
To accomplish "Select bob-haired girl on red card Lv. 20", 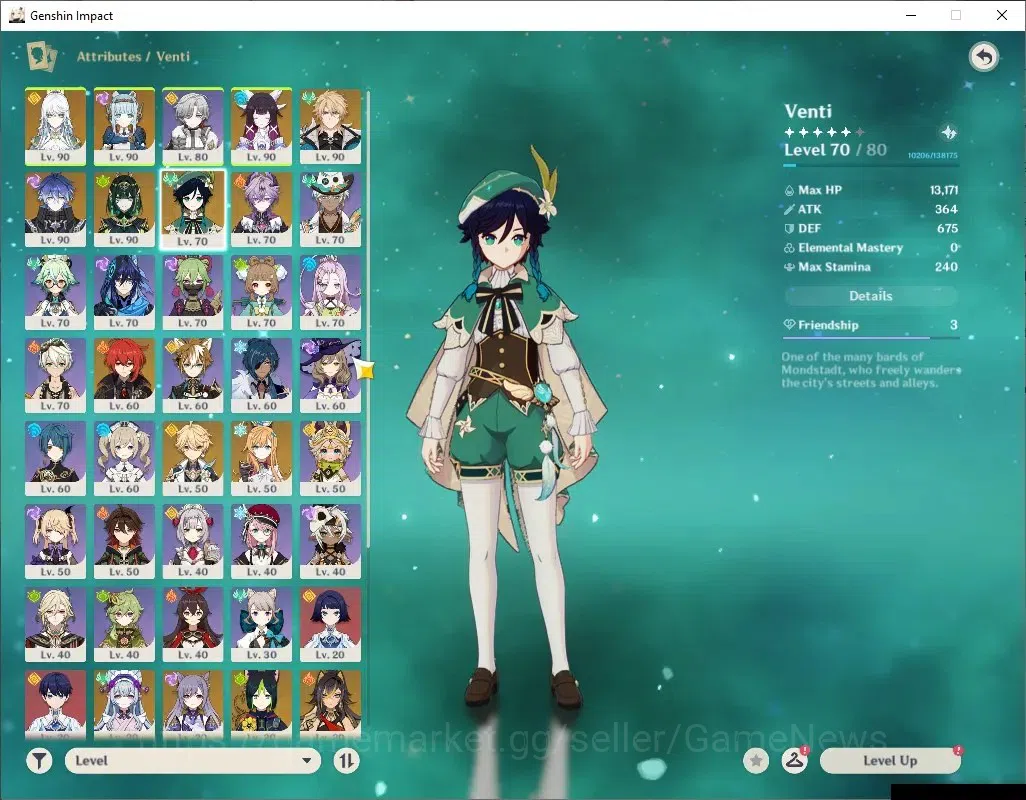I will click(x=330, y=625).
